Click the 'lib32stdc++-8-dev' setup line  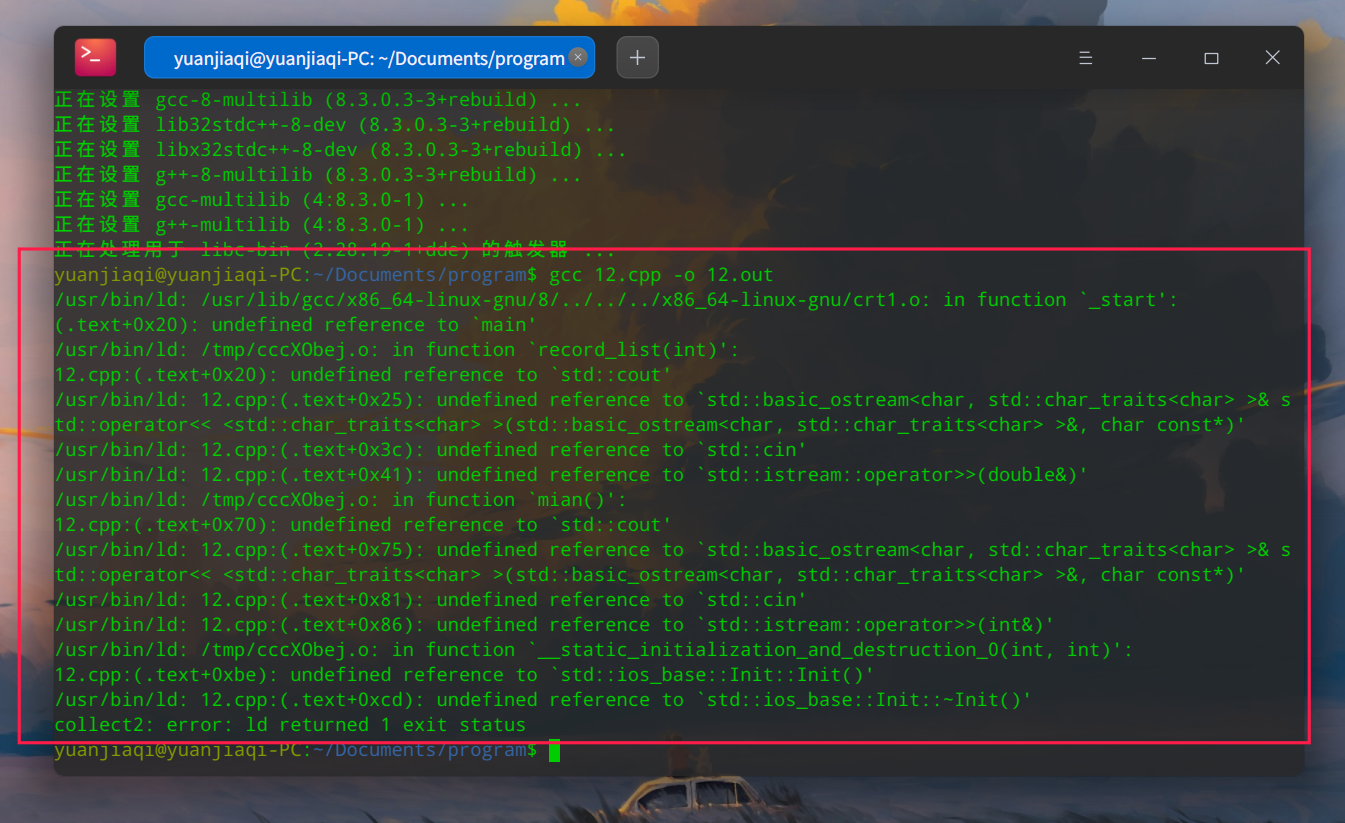pyautogui.click(x=334, y=125)
